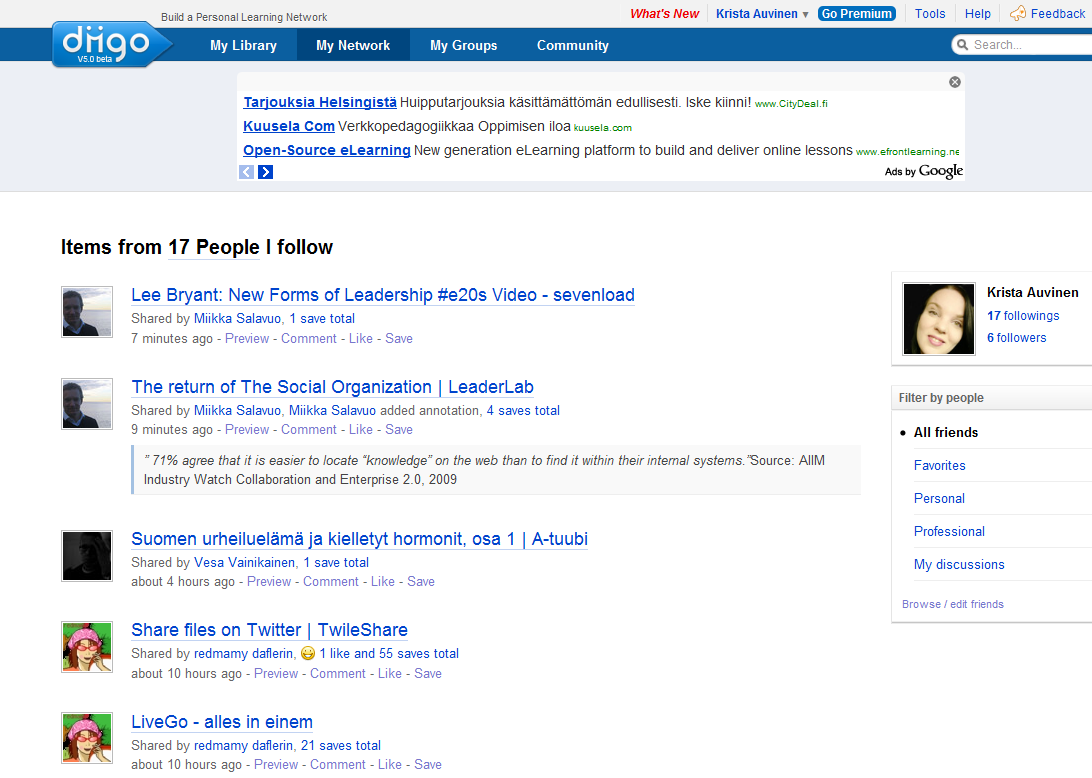Click Miikka Salavuo avatar on Lee Bryant item

click(87, 312)
